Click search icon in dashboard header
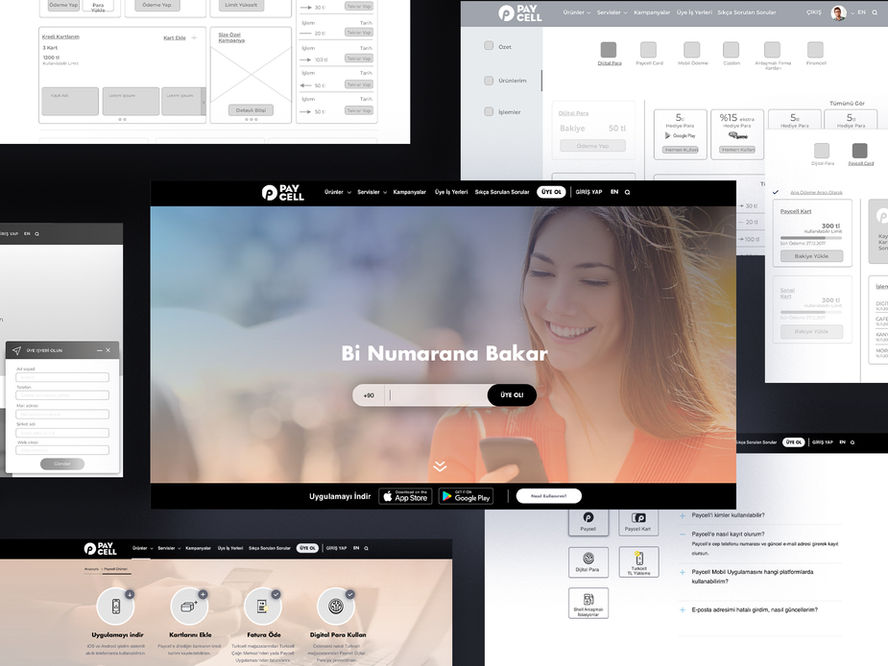This screenshot has width=888, height=666. click(875, 12)
